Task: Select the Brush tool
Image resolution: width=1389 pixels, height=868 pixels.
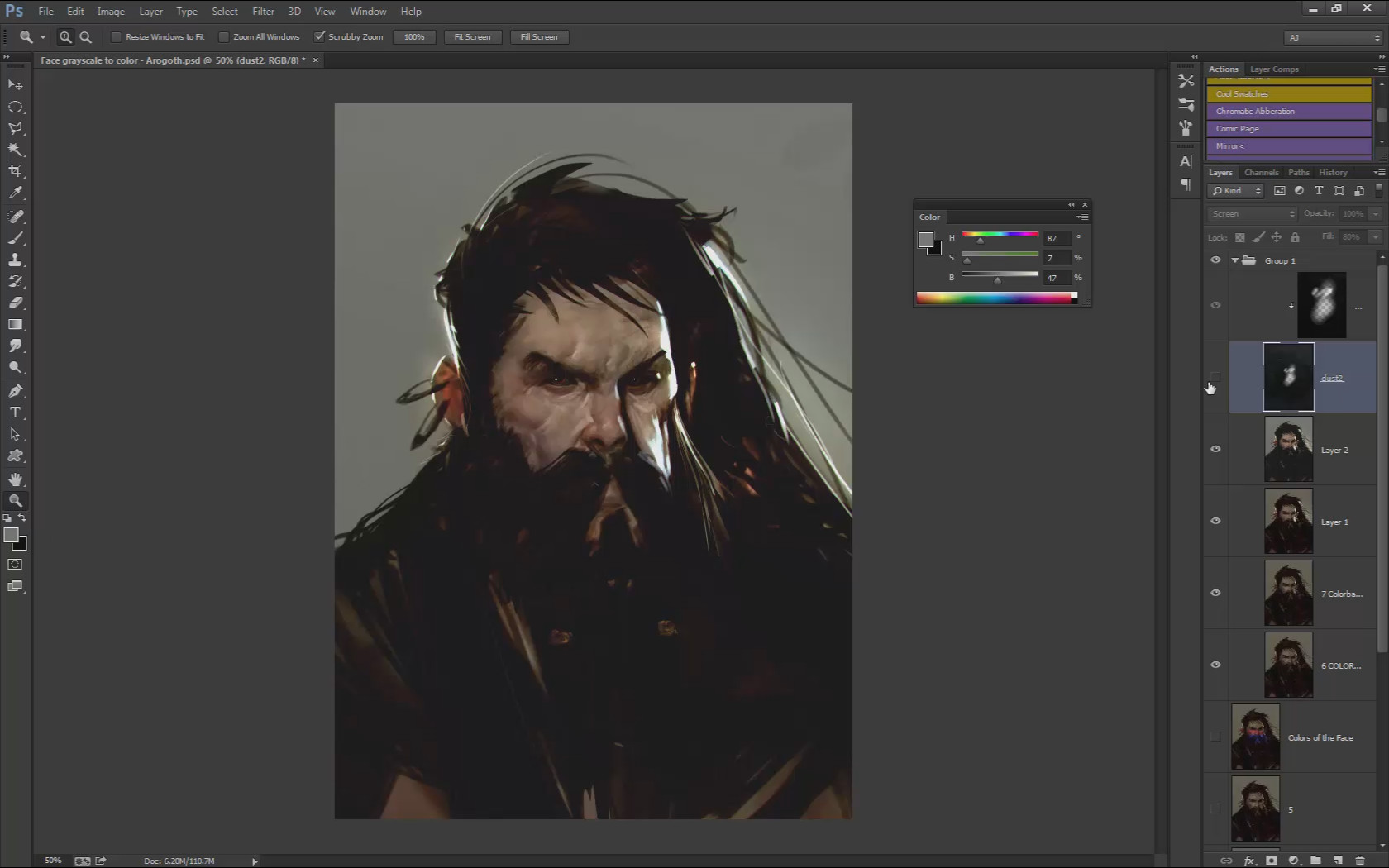Action: tap(15, 238)
